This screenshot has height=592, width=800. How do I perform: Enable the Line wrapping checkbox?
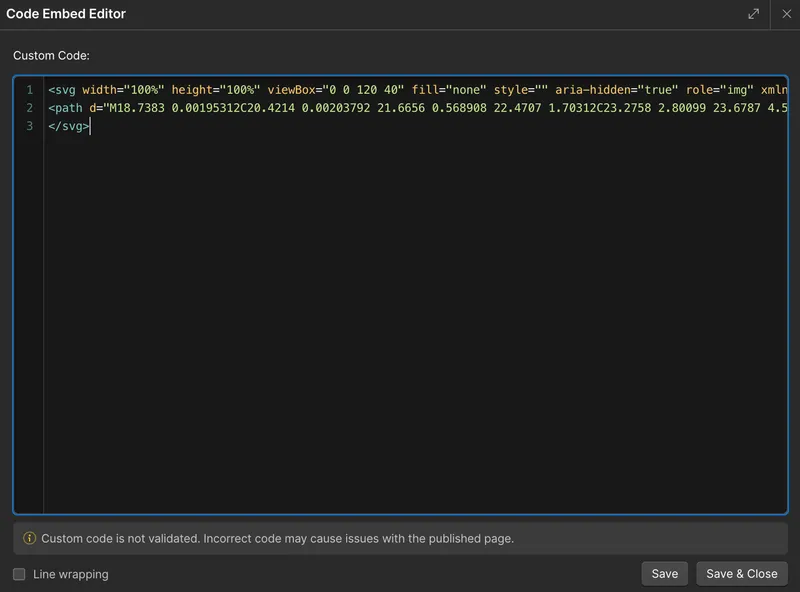coord(17,573)
